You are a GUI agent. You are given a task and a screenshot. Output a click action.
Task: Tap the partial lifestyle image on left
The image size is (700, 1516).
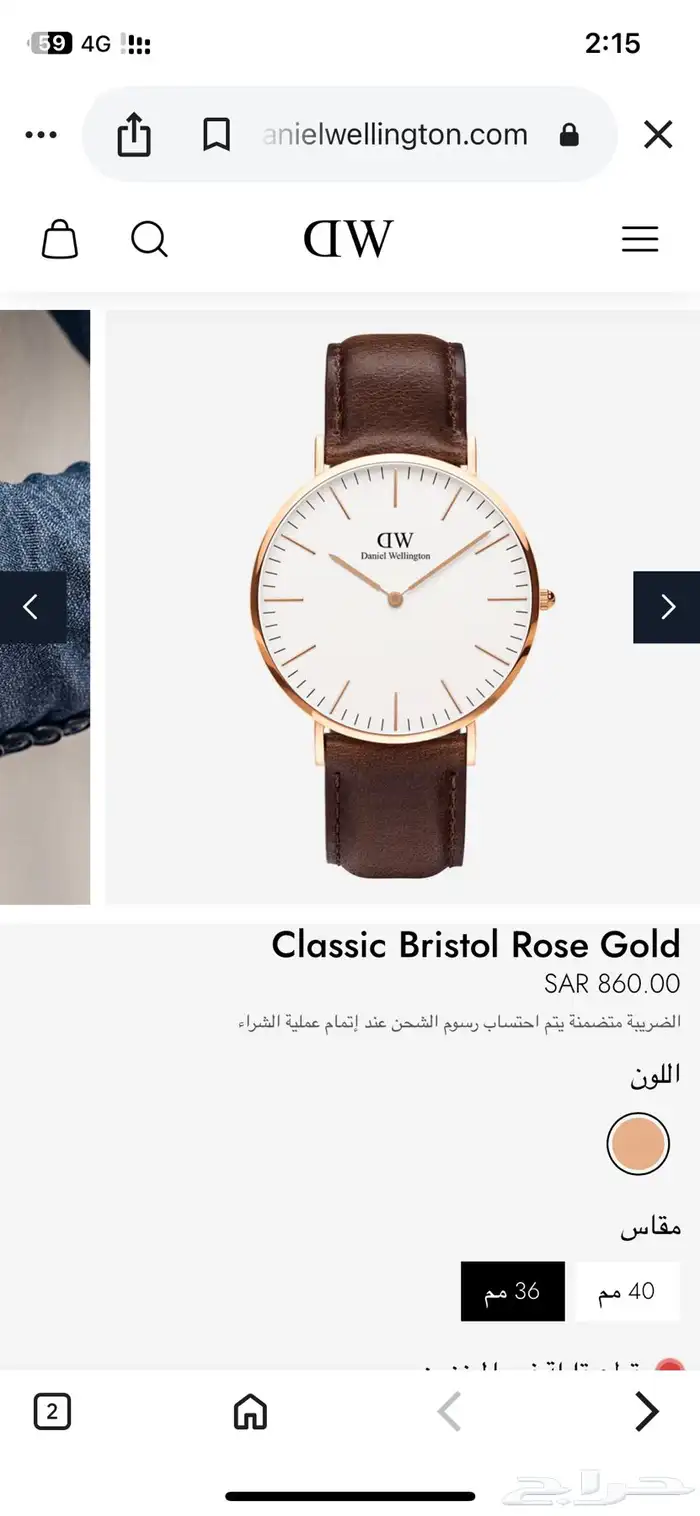(x=45, y=607)
